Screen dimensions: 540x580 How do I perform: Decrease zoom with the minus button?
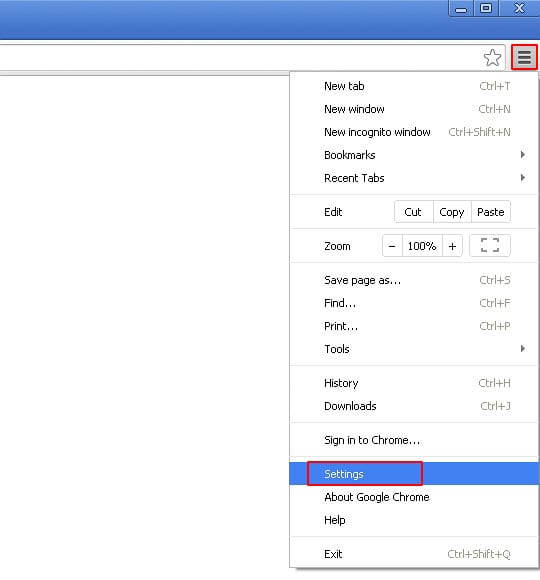pyautogui.click(x=392, y=246)
